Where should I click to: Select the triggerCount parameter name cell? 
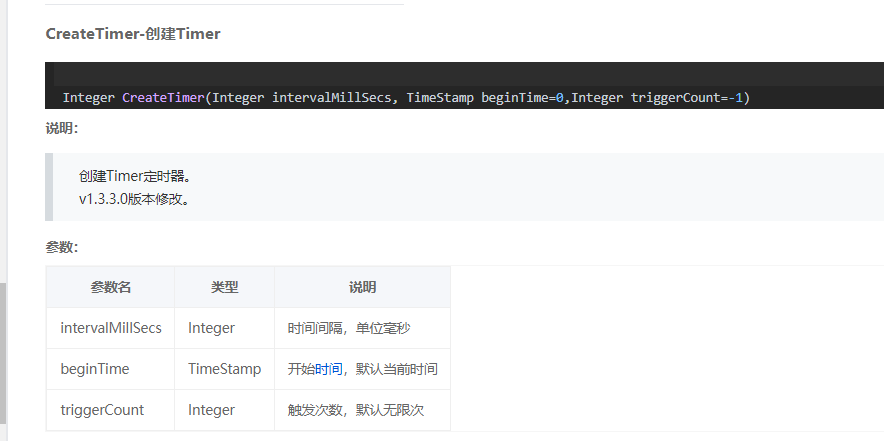[x=110, y=410]
